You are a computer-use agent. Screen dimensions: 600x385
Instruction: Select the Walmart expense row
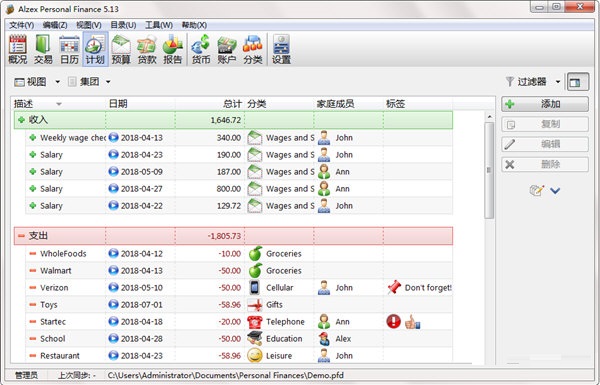pyautogui.click(x=239, y=271)
